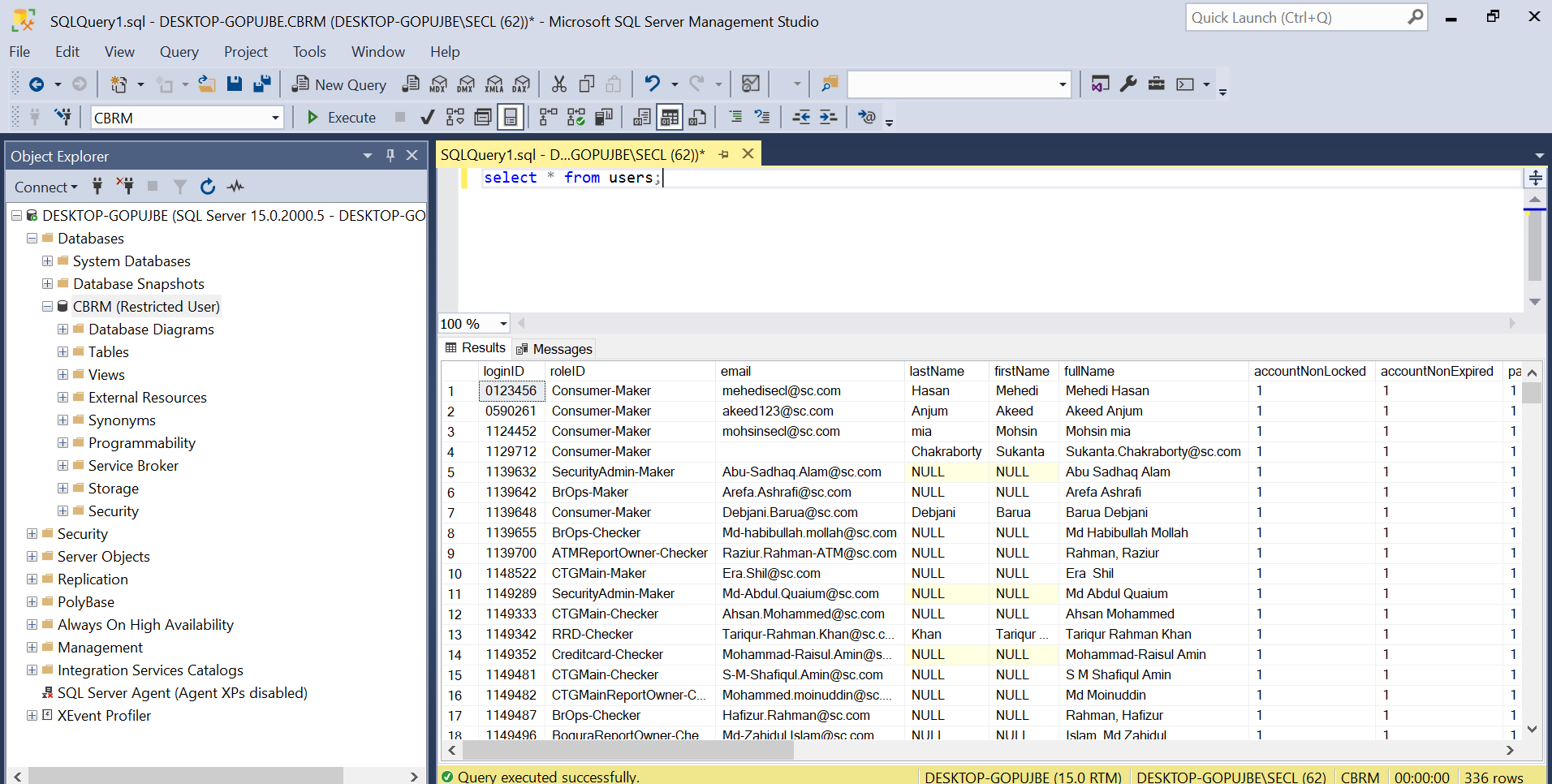Screen dimensions: 1552x784
Task: Expand the System Databases node
Action: 47,261
